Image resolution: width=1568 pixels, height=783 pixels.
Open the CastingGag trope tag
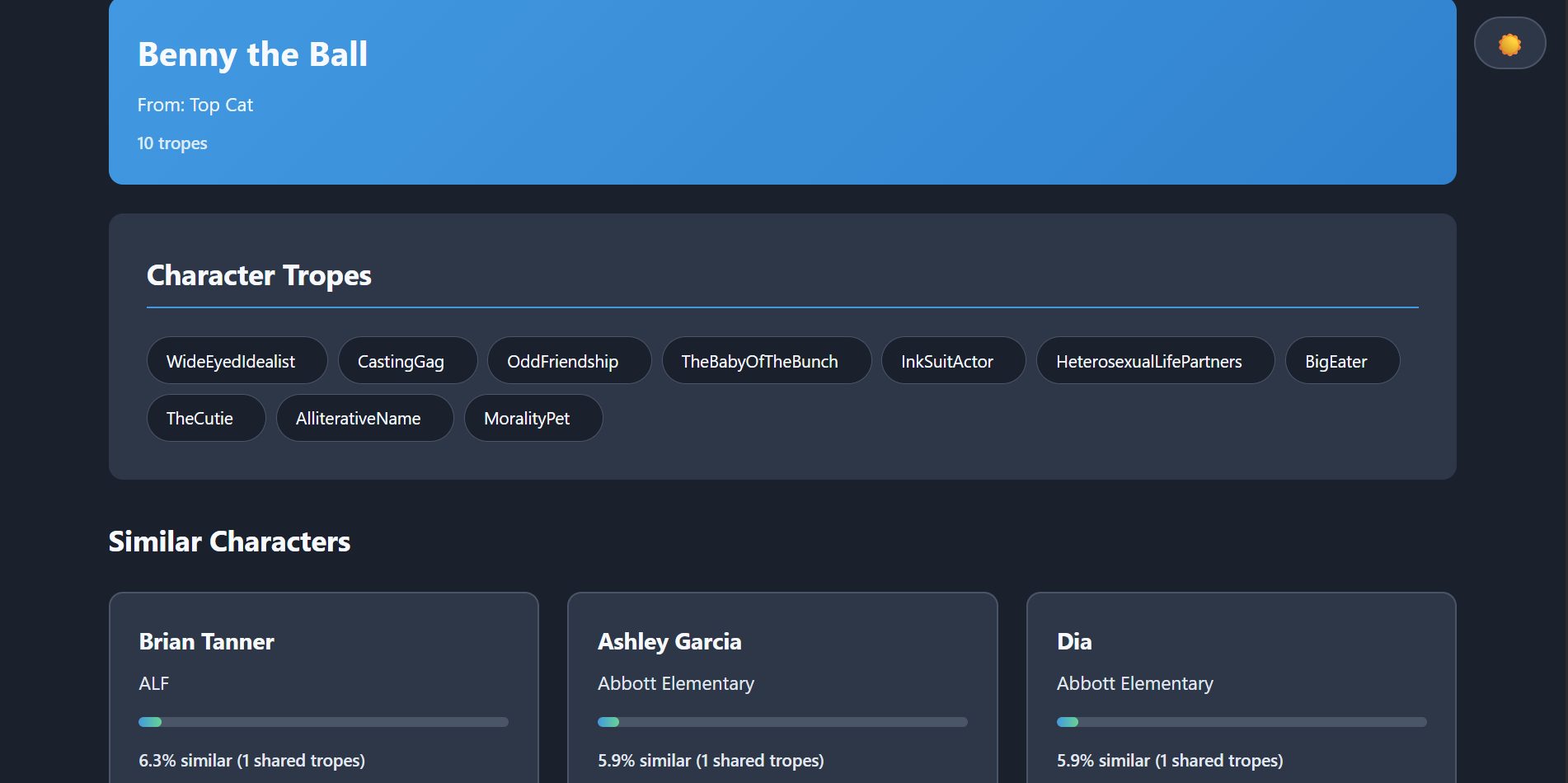point(408,361)
